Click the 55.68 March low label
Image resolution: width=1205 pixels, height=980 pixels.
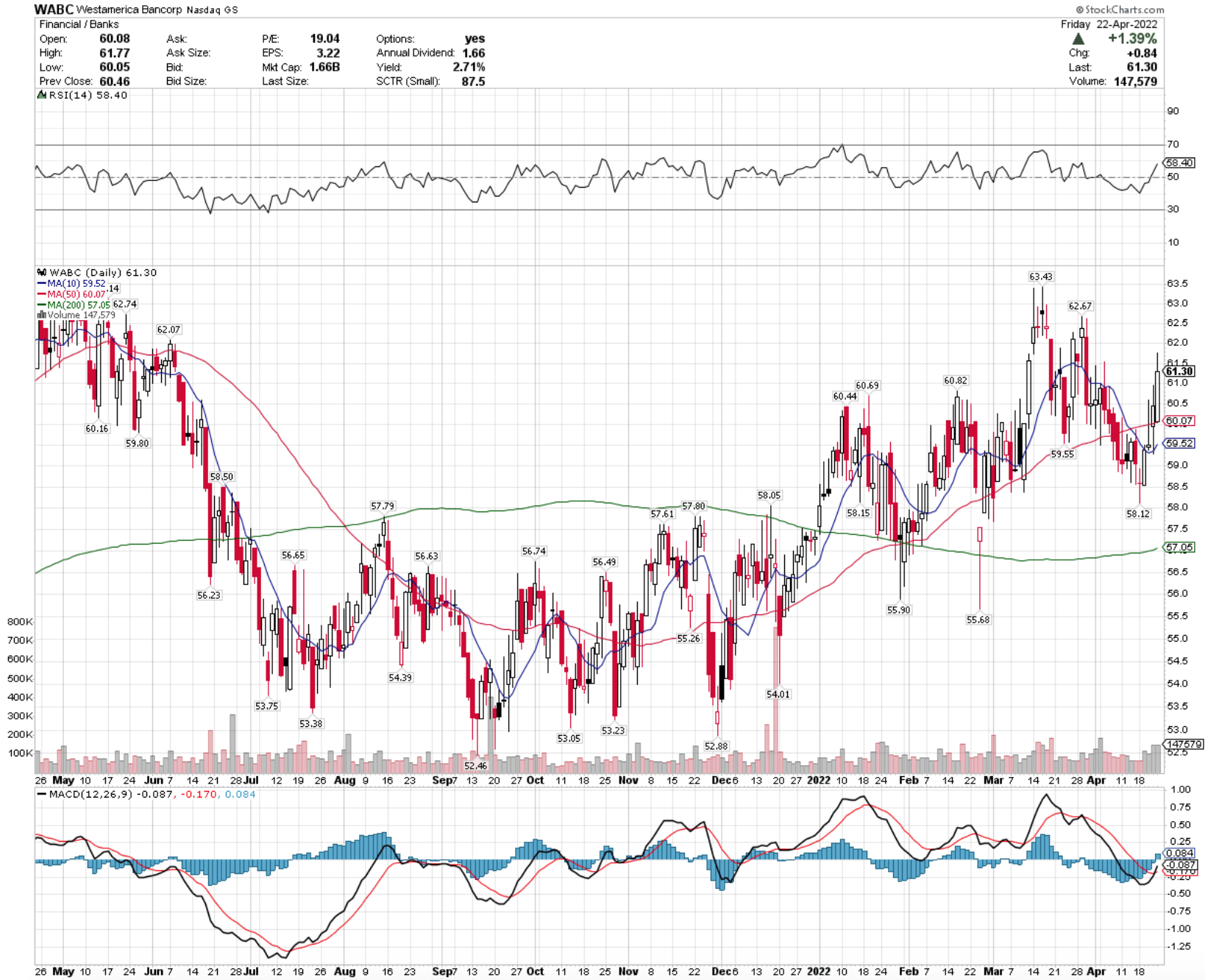[x=978, y=620]
